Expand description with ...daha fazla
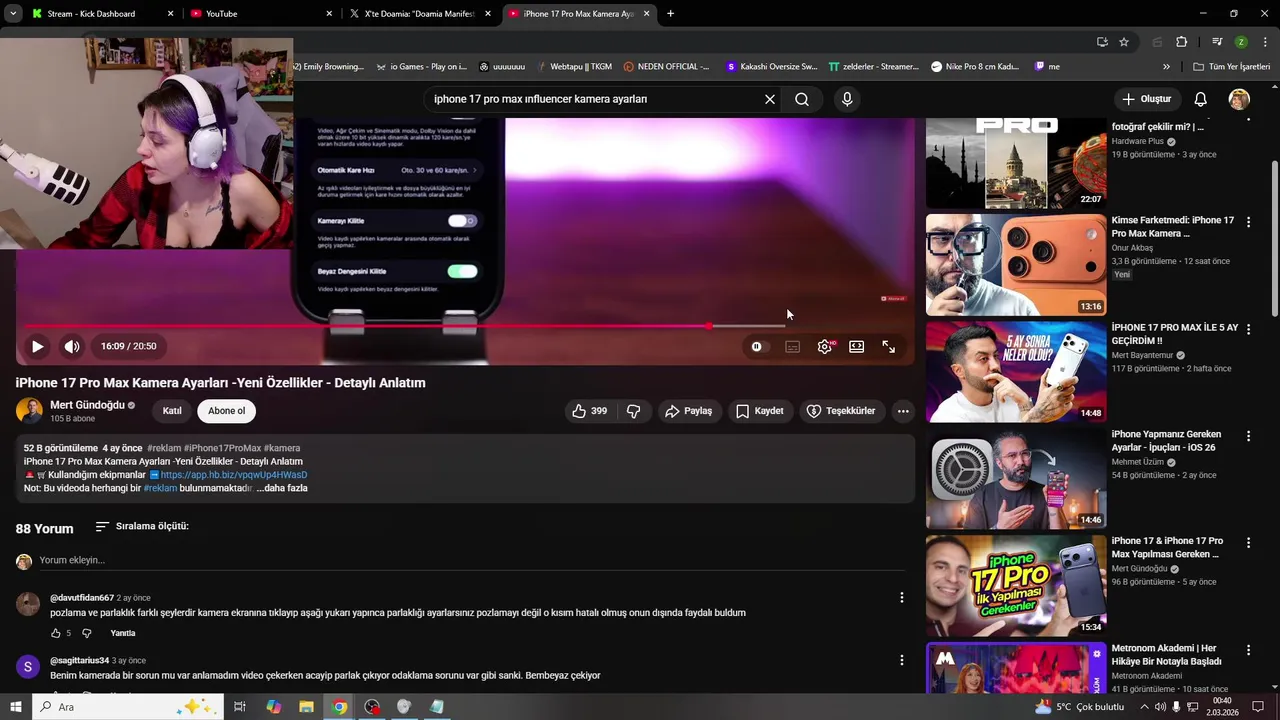Image resolution: width=1280 pixels, height=720 pixels. point(282,488)
